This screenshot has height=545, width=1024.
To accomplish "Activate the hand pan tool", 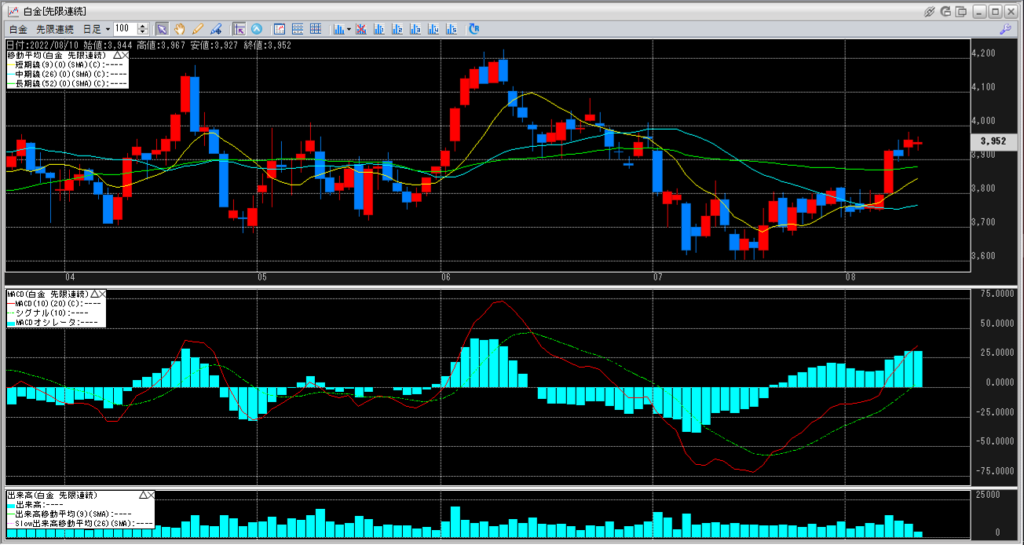I will (x=180, y=29).
